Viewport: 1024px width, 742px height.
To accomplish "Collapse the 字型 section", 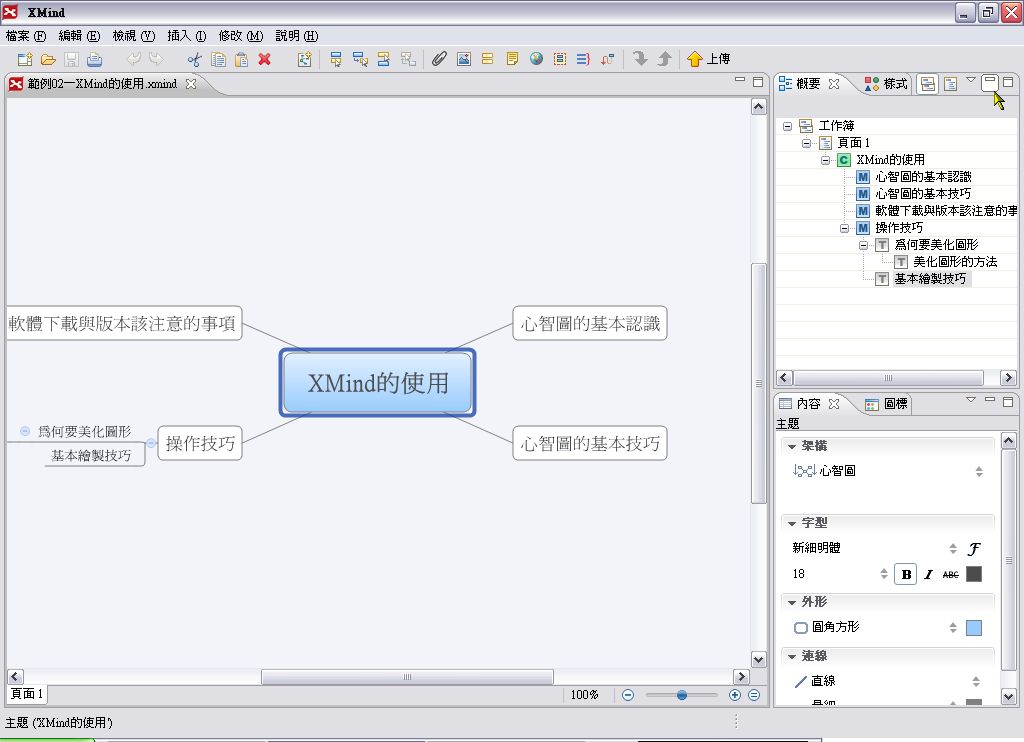I will pyautogui.click(x=792, y=523).
